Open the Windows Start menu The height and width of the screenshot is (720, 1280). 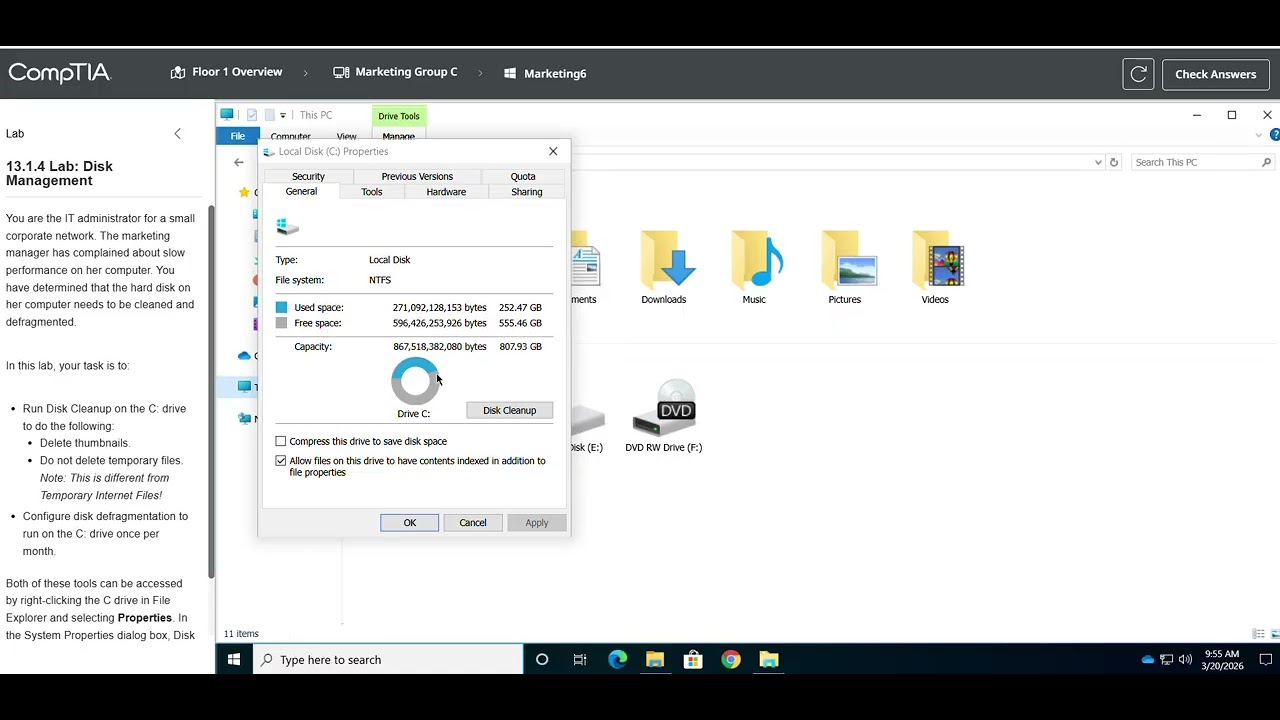click(234, 660)
